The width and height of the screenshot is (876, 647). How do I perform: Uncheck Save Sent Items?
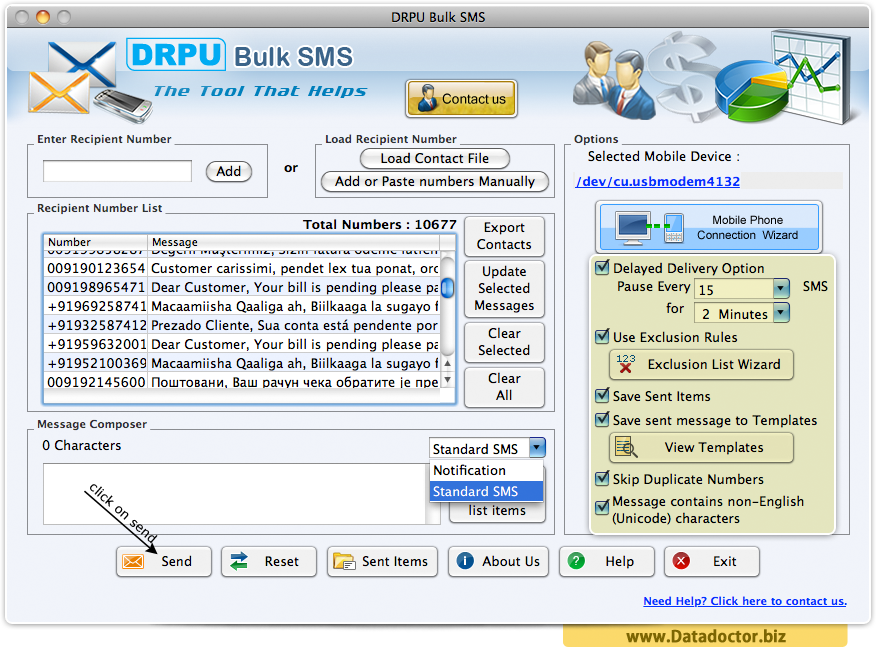coord(602,395)
